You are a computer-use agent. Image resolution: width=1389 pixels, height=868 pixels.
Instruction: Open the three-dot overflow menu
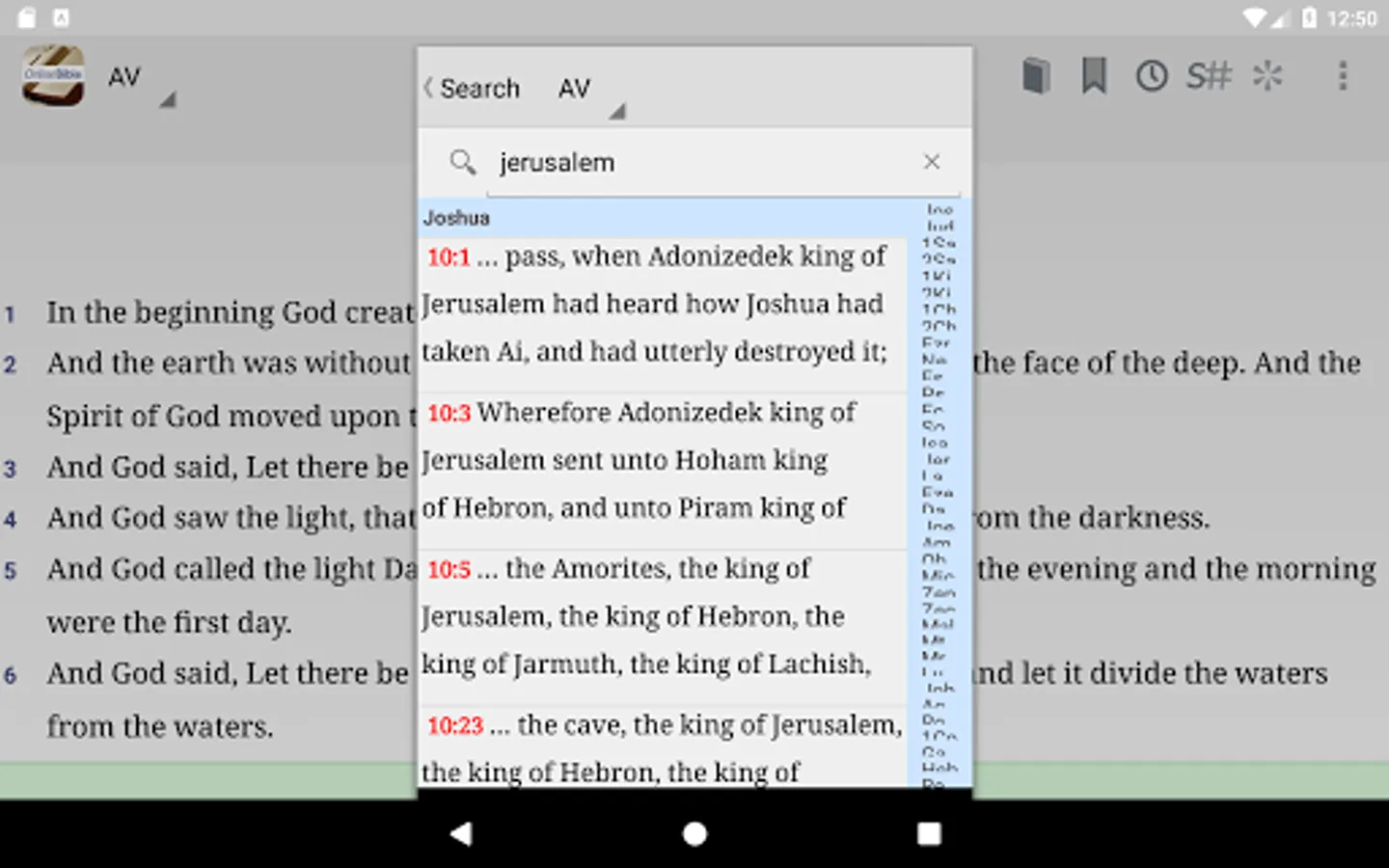(x=1342, y=75)
